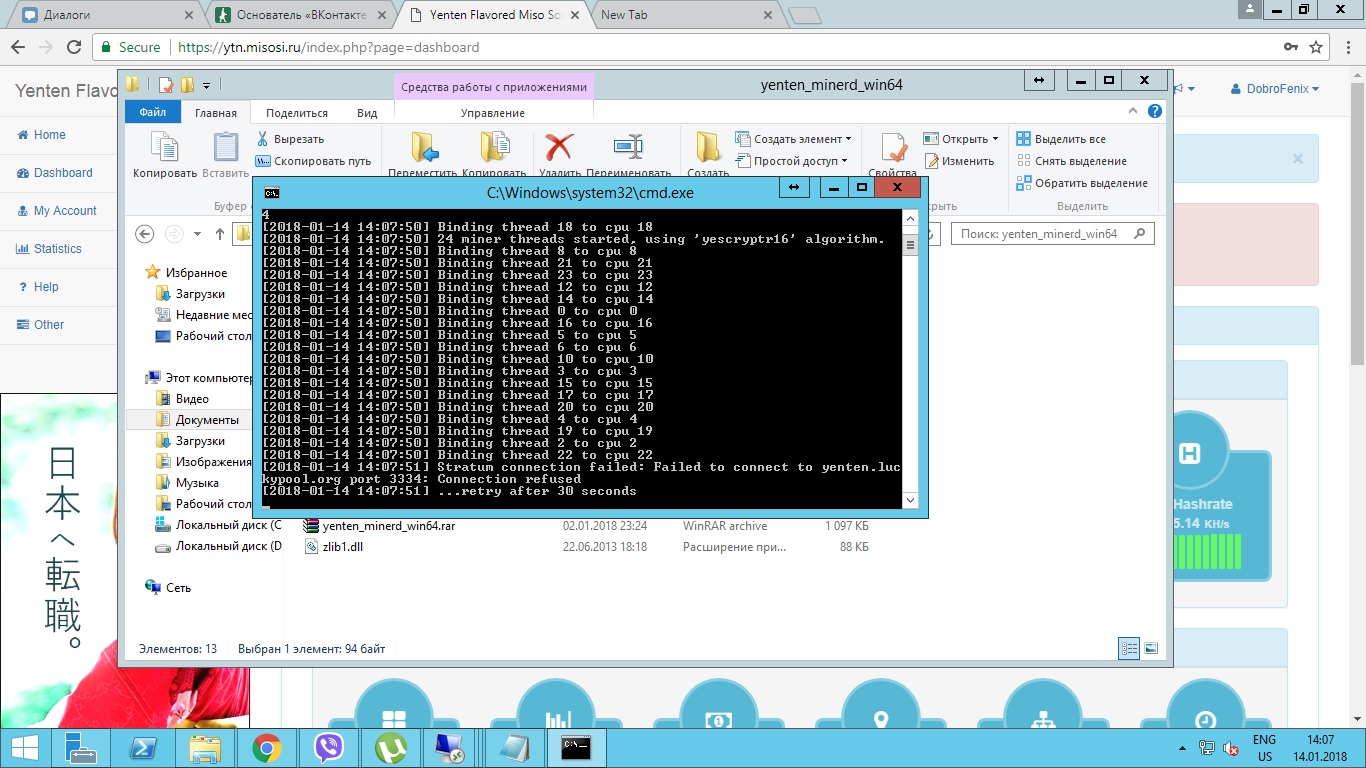
Task: Click the Explorer help question mark icon
Action: (x=1157, y=112)
